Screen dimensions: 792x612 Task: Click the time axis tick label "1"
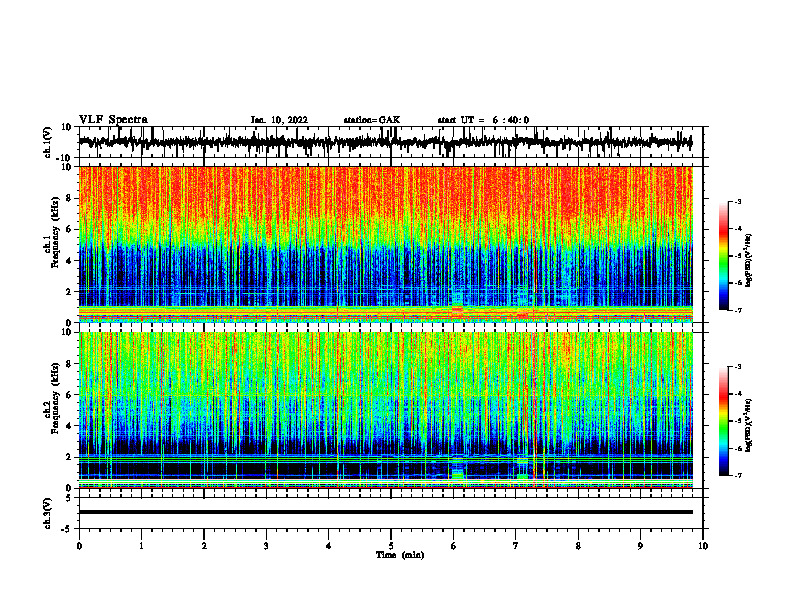pyautogui.click(x=141, y=546)
